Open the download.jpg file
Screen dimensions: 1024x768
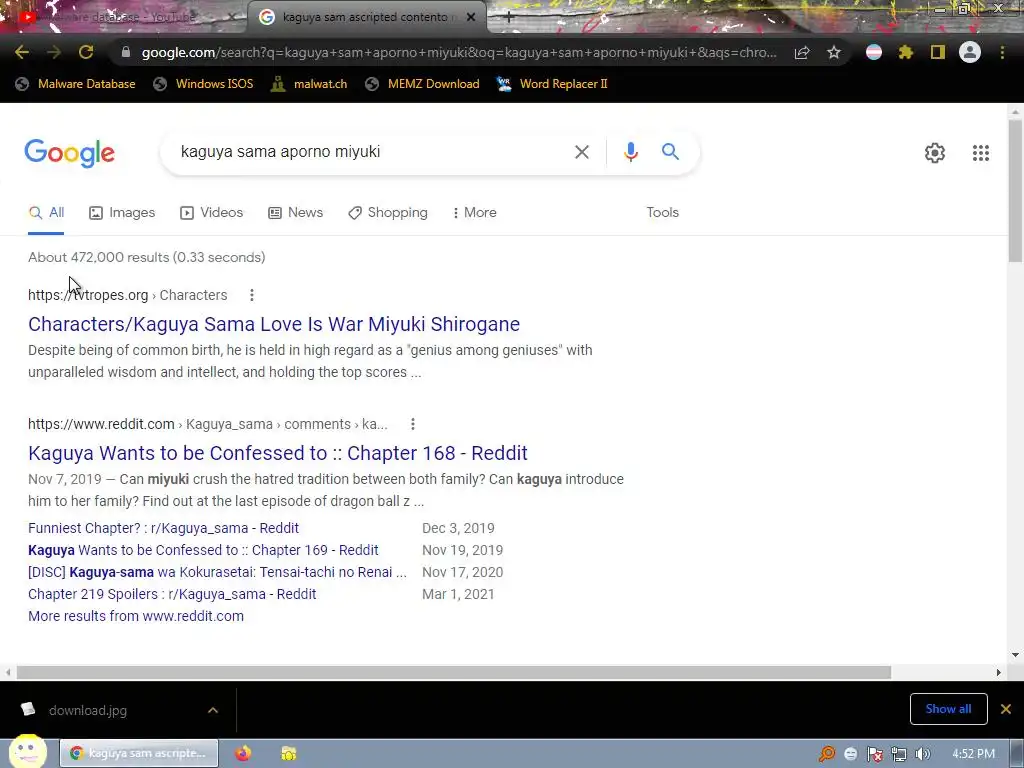pos(88,711)
